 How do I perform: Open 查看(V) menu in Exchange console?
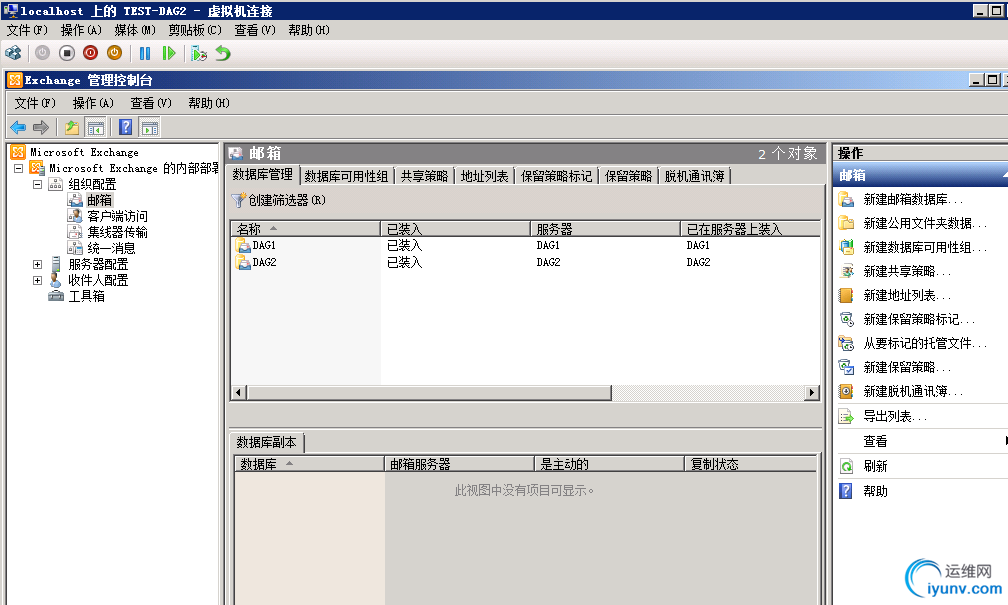click(151, 103)
